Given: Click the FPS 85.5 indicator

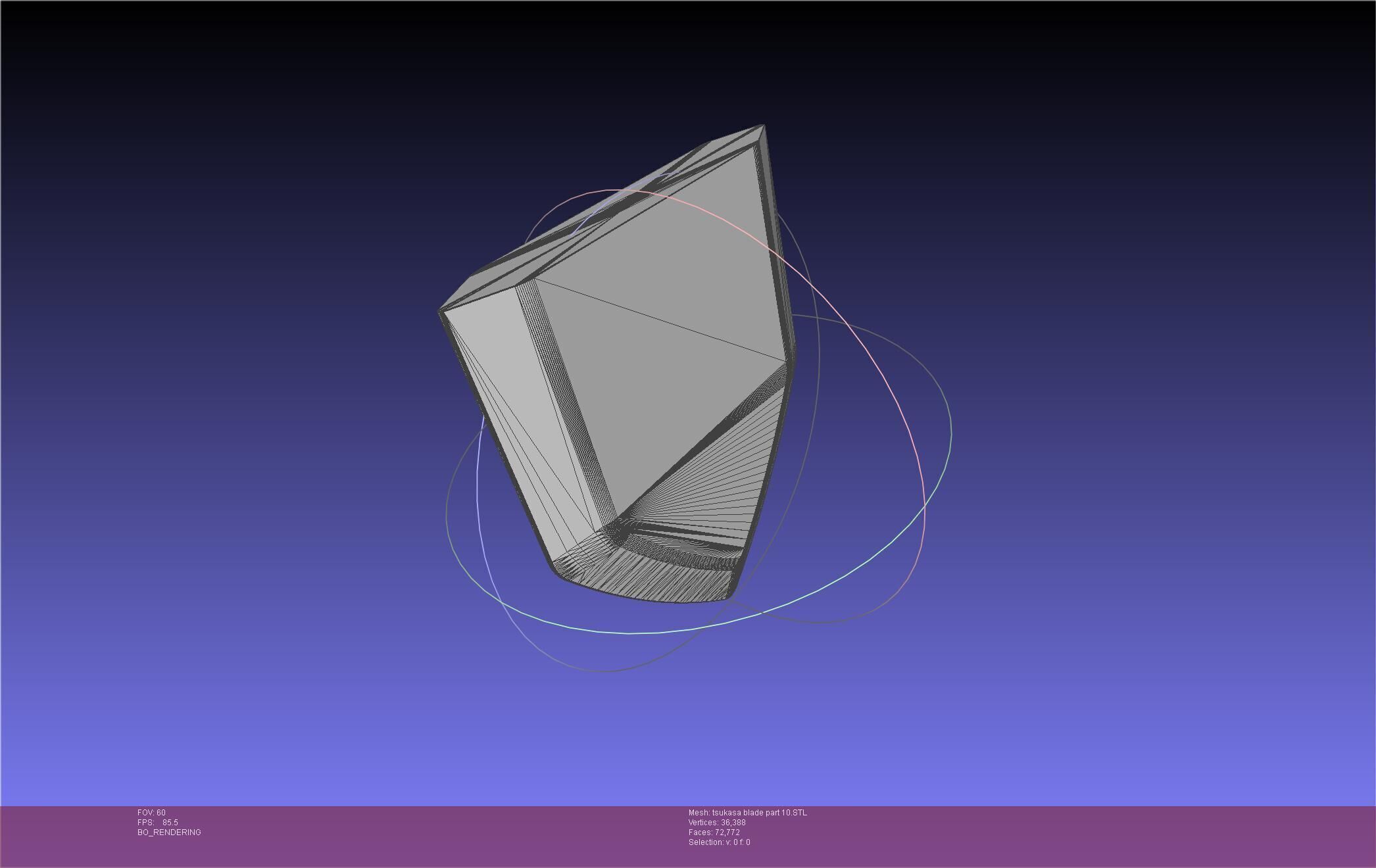Looking at the screenshot, I should coord(158,823).
